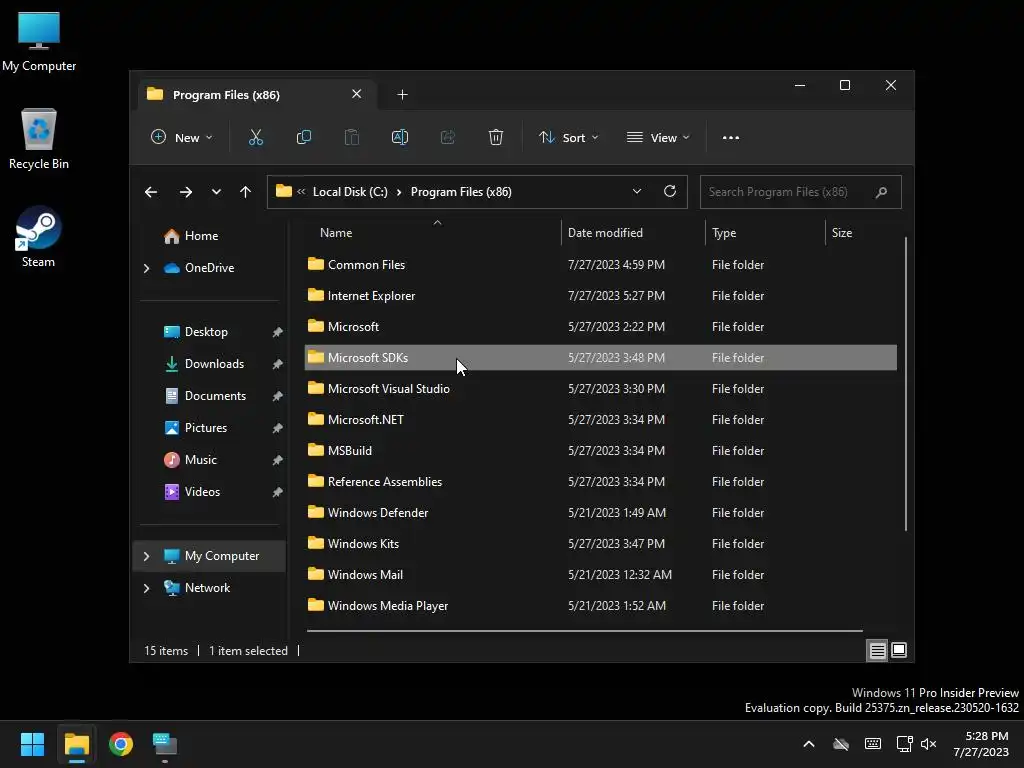Image resolution: width=1024 pixels, height=768 pixels.
Task: Select the Microsoft Visual Studio folder
Action: pos(600,389)
